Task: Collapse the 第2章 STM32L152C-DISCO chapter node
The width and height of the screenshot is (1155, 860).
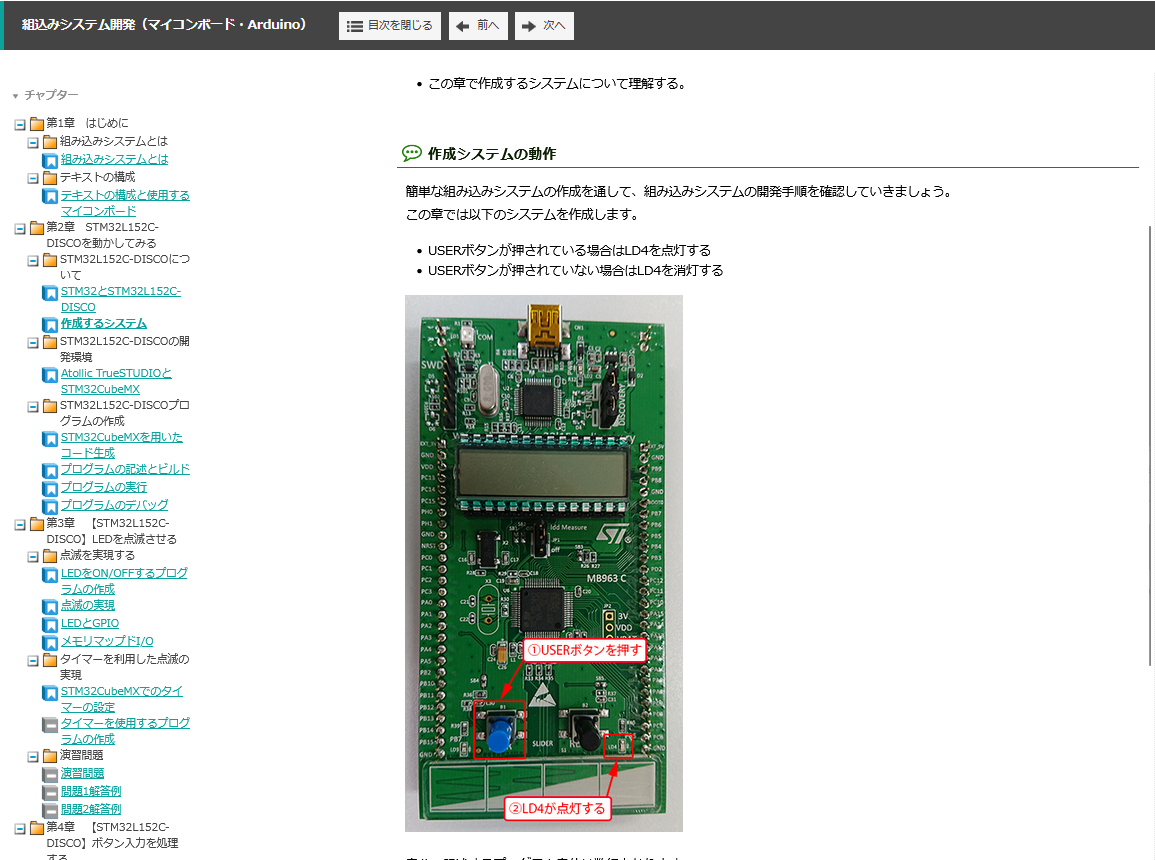Action: (20, 228)
